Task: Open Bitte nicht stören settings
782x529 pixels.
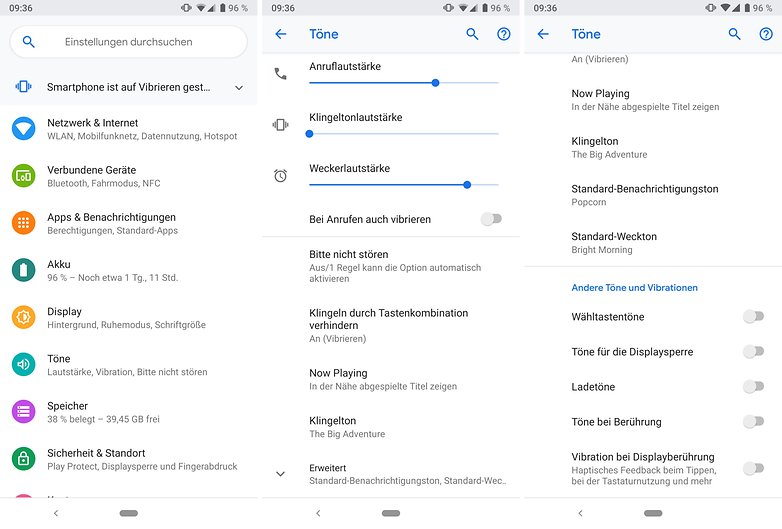Action: pos(391,266)
